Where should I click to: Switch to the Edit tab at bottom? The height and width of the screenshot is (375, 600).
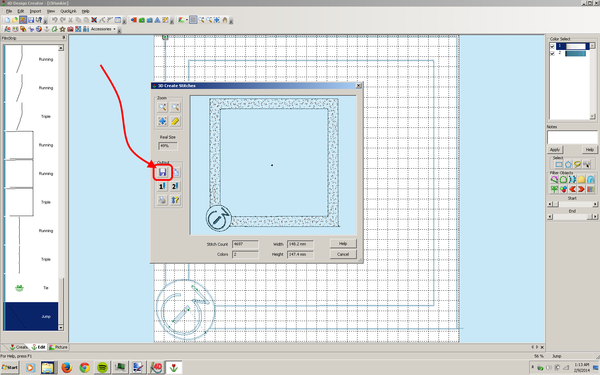(x=38, y=347)
